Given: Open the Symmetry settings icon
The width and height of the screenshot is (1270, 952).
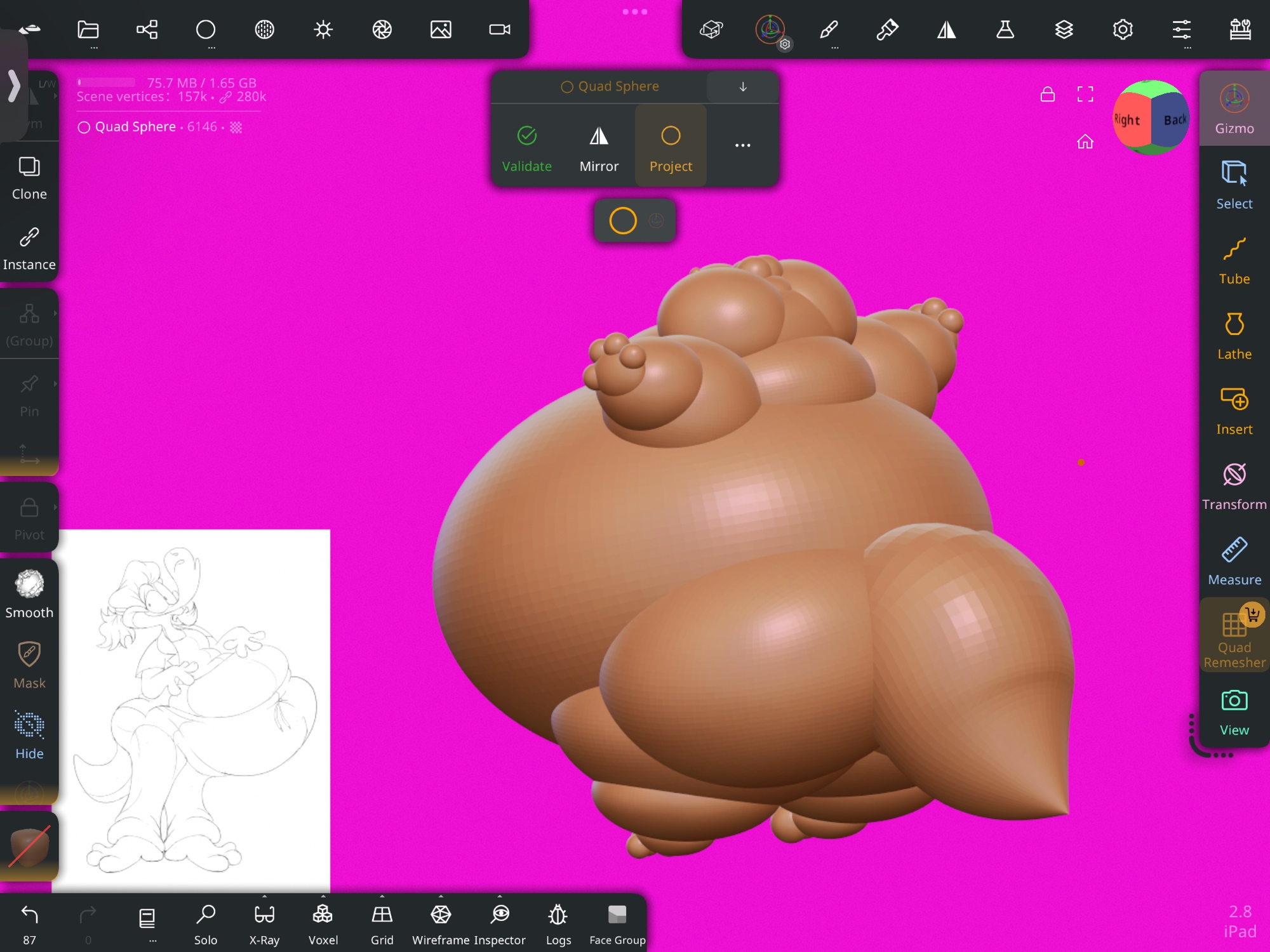Looking at the screenshot, I should pyautogui.click(x=946, y=30).
